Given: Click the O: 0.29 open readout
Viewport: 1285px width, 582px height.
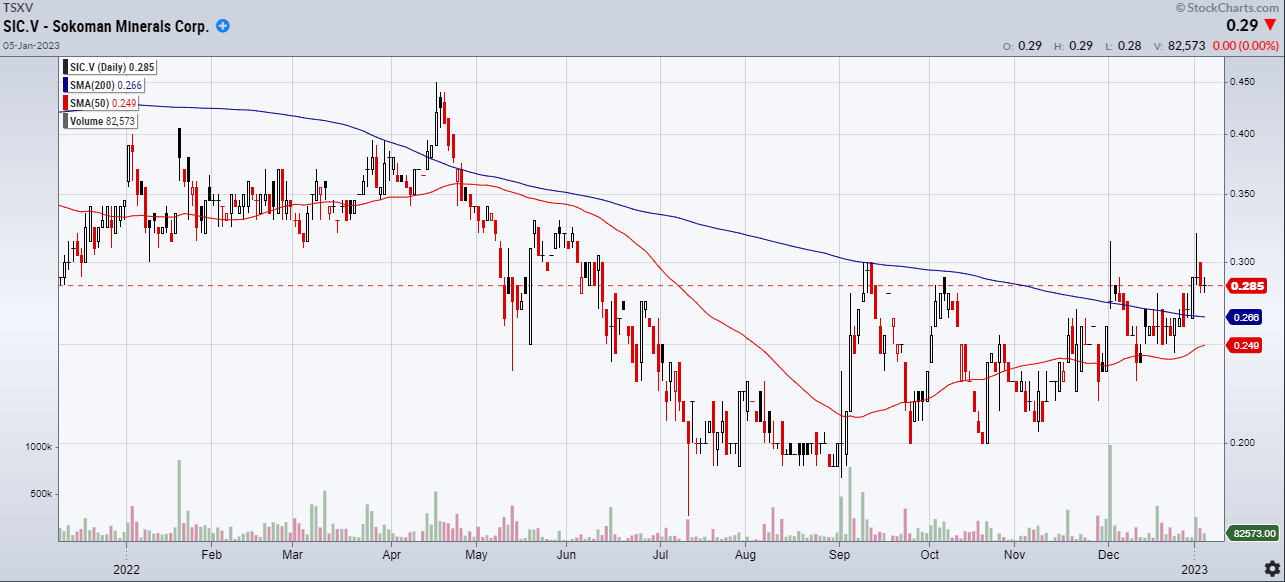Looking at the screenshot, I should click(1022, 46).
